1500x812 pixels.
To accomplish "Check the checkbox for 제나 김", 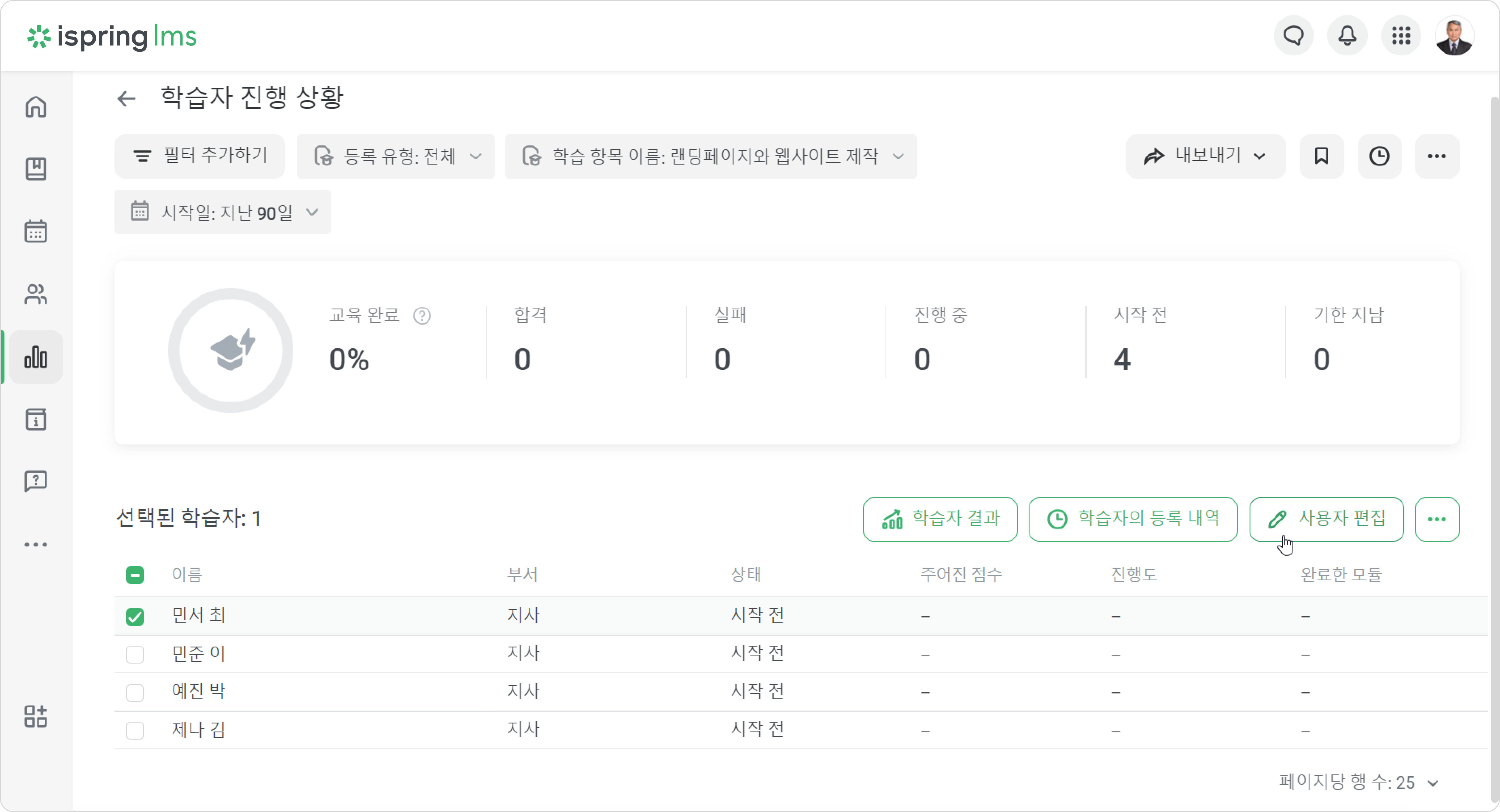I will [135, 730].
